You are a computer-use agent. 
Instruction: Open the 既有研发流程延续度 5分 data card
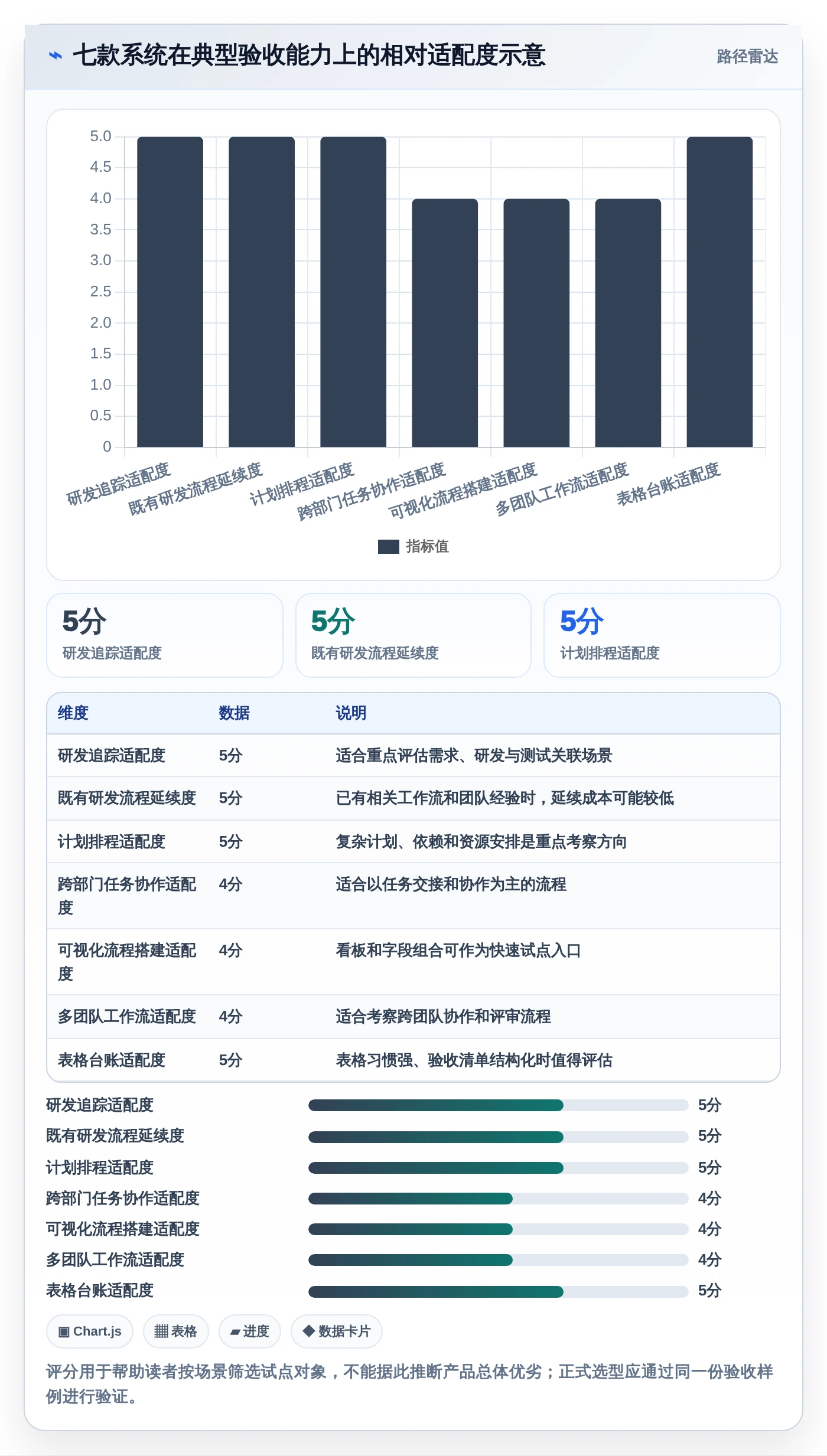[x=413, y=635]
